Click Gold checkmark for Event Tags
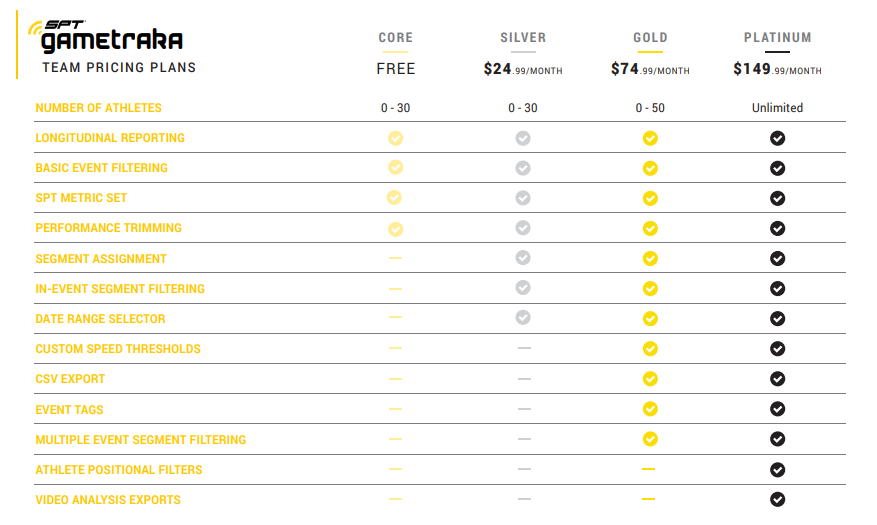This screenshot has height=525, width=877. 650,409
